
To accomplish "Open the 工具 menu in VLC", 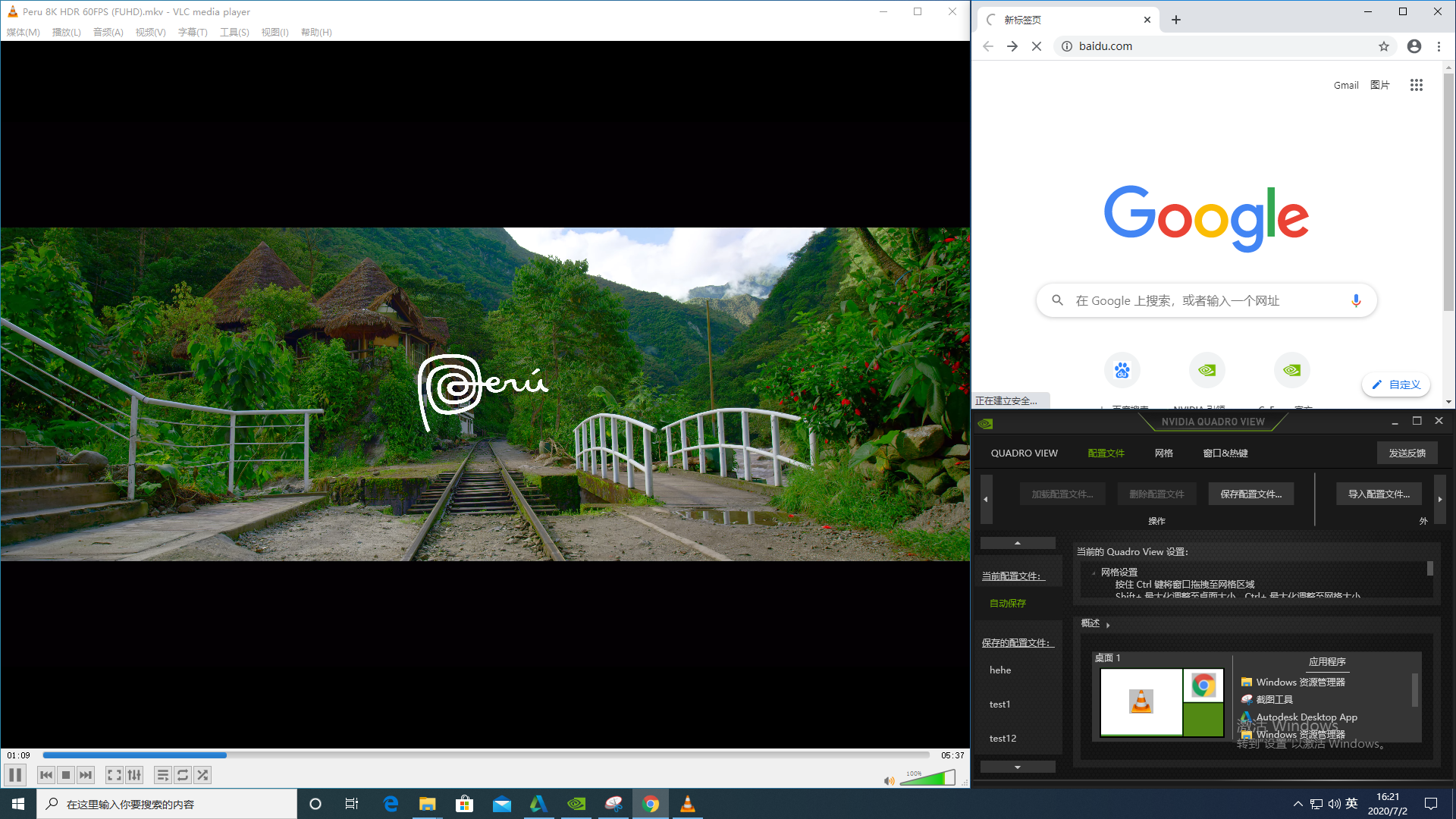I will (234, 32).
